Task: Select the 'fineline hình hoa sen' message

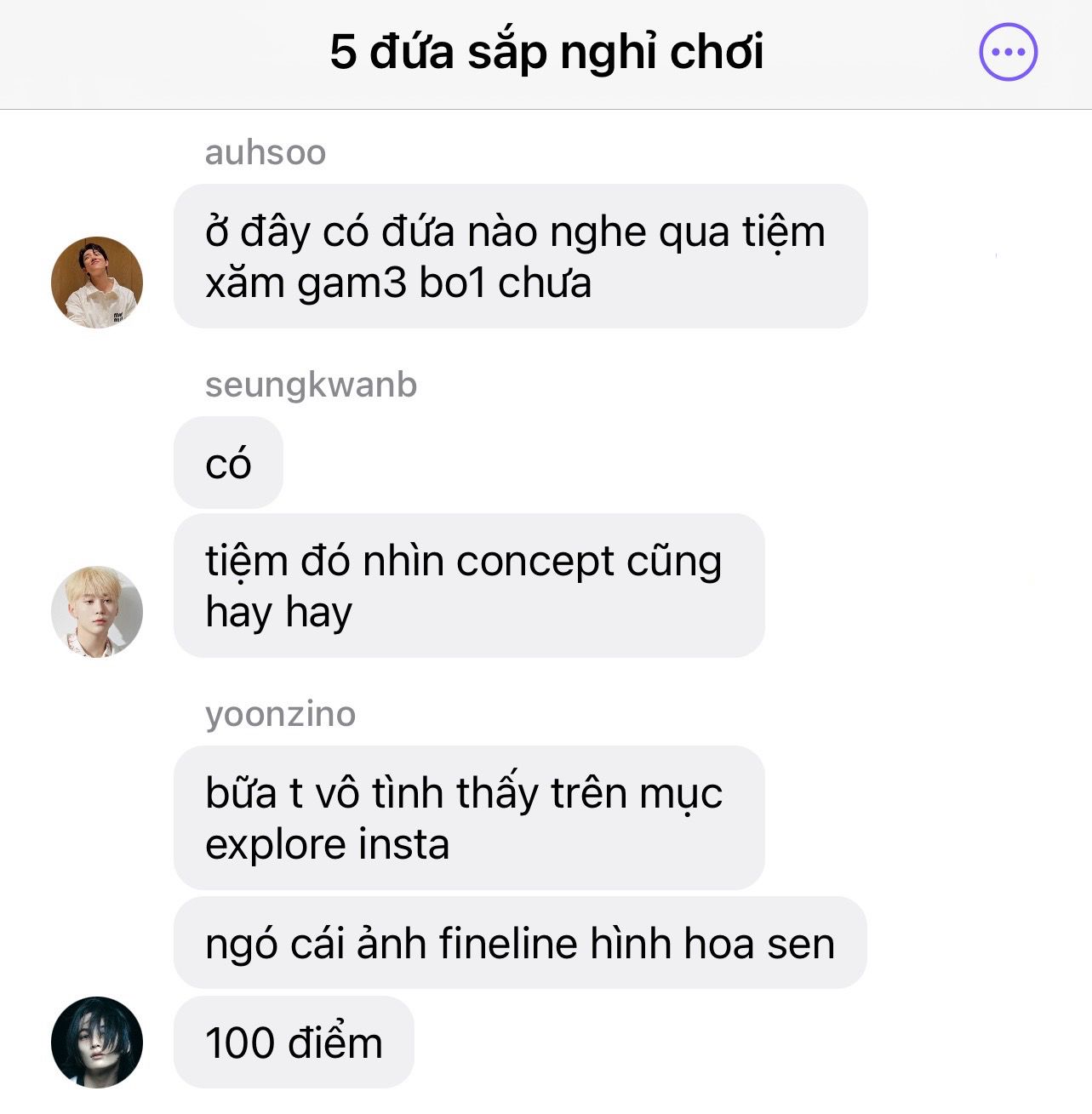Action: 520,942
